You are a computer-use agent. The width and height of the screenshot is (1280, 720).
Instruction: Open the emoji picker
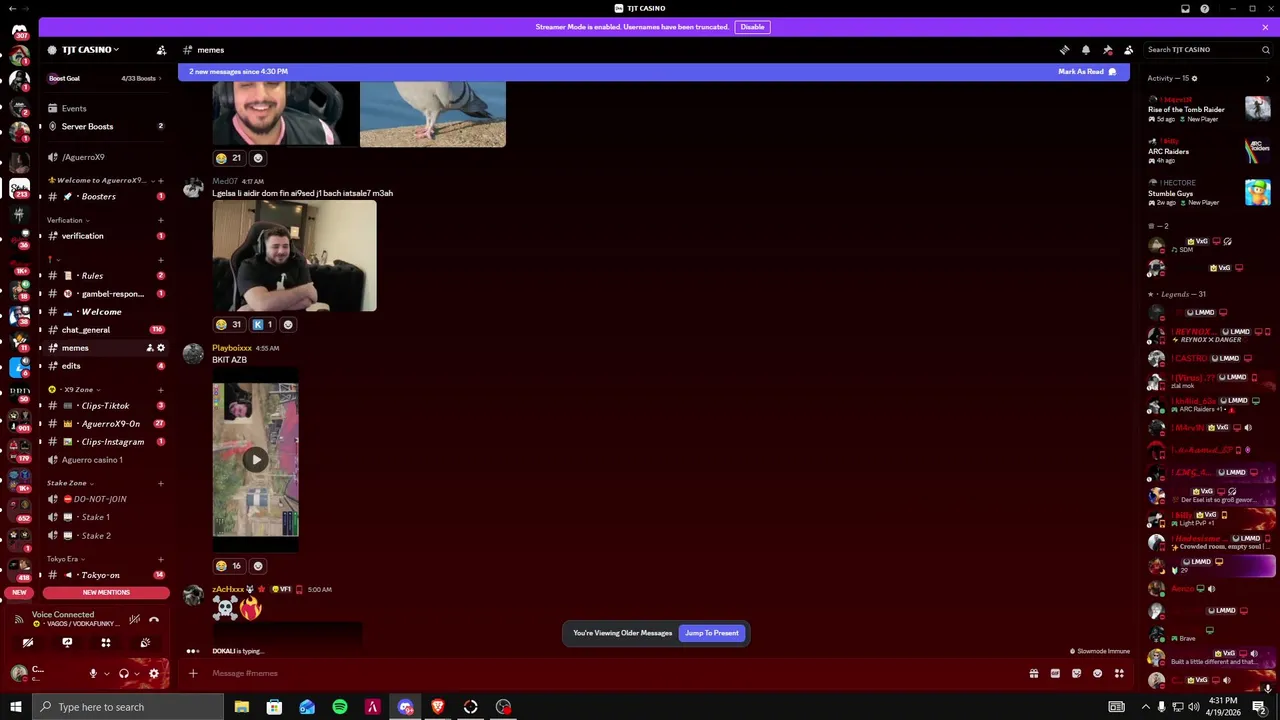pyautogui.click(x=1098, y=673)
